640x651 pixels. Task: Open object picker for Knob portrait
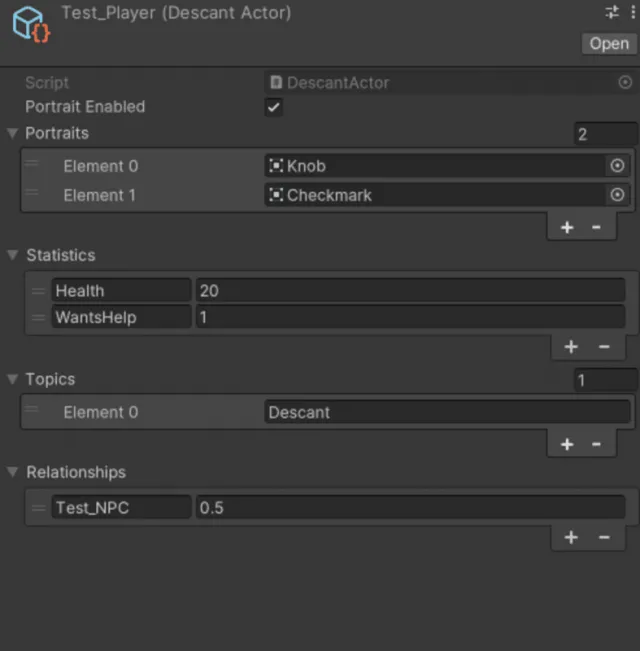[x=617, y=166]
